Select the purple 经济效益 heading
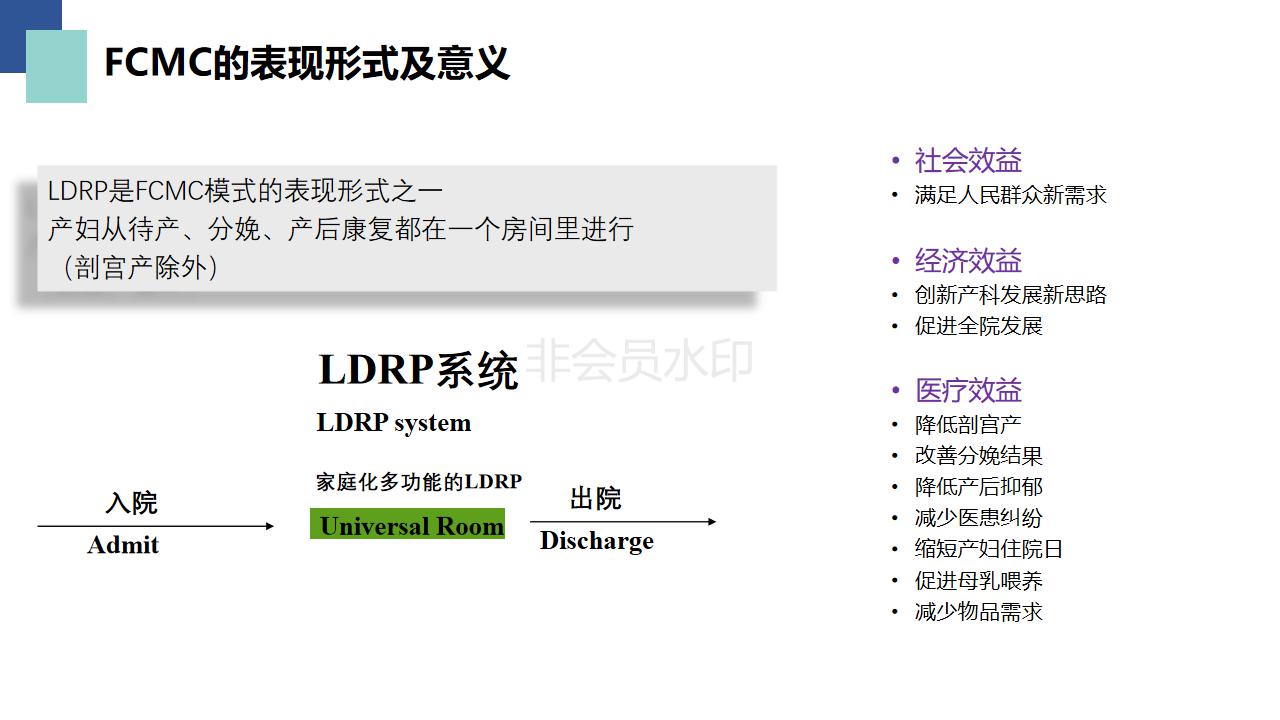This screenshot has height=720, width=1280. pos(968,261)
